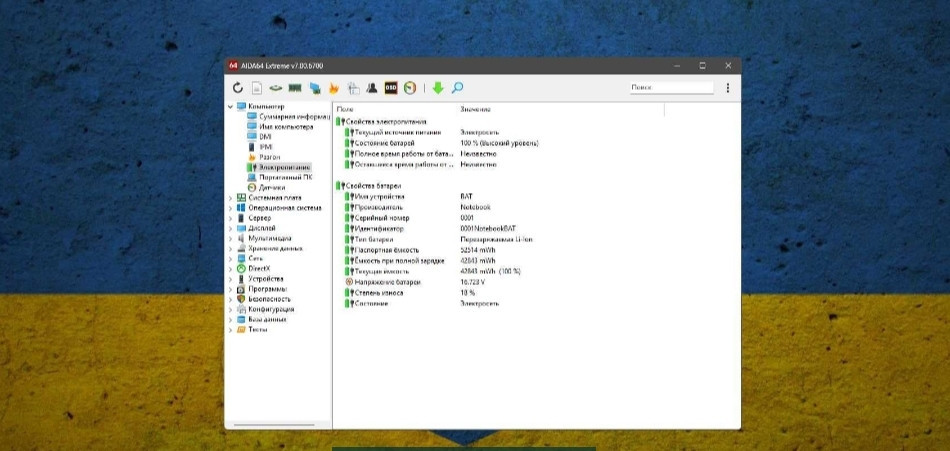Open the user silhouette toolbar icon
Screen dimensions: 950x451
click(x=372, y=88)
